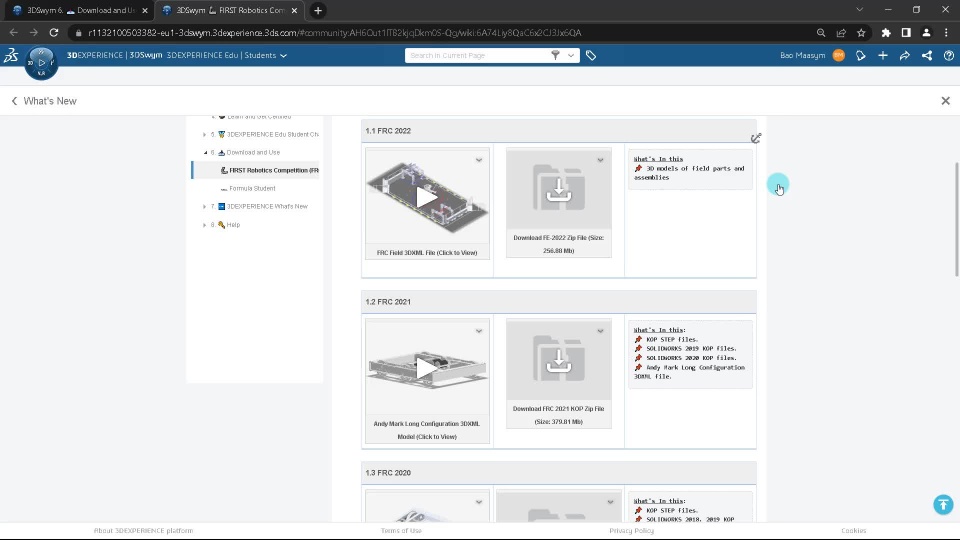Screen dimensions: 960x540
Task: Open the help question mark icon
Action: coord(949,55)
